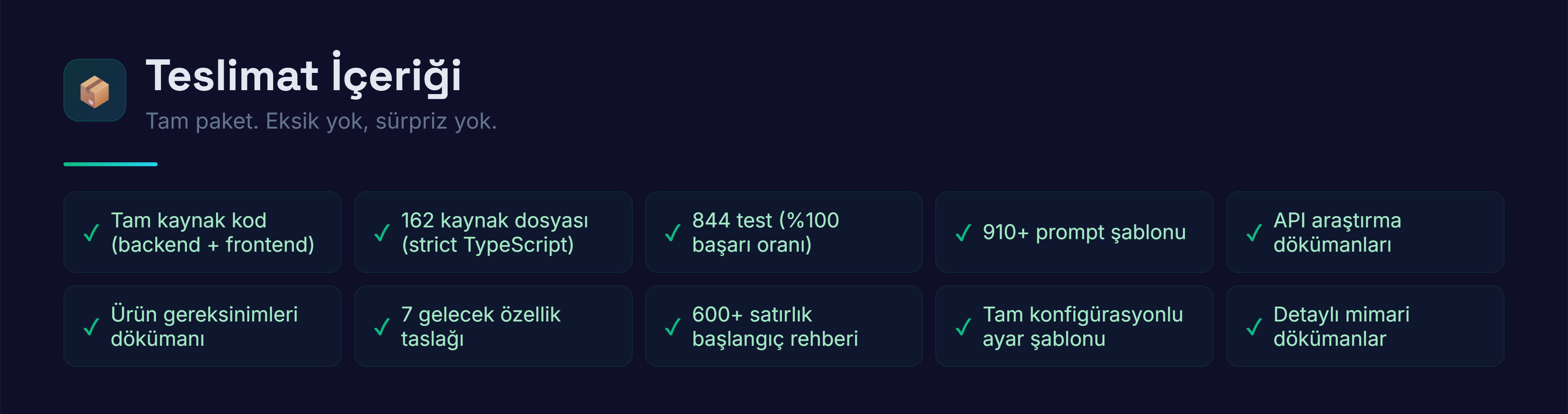Image resolution: width=1568 pixels, height=414 pixels.
Task: Click checkmark beside 7 gelecek özellik taslağı
Action: pos(382,327)
